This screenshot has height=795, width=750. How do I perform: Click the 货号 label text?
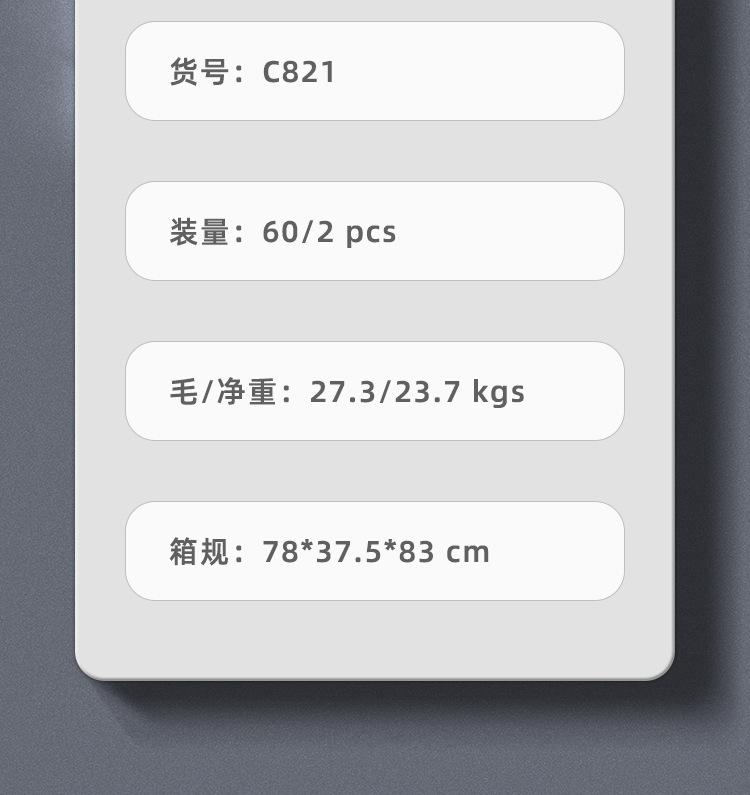coord(199,71)
